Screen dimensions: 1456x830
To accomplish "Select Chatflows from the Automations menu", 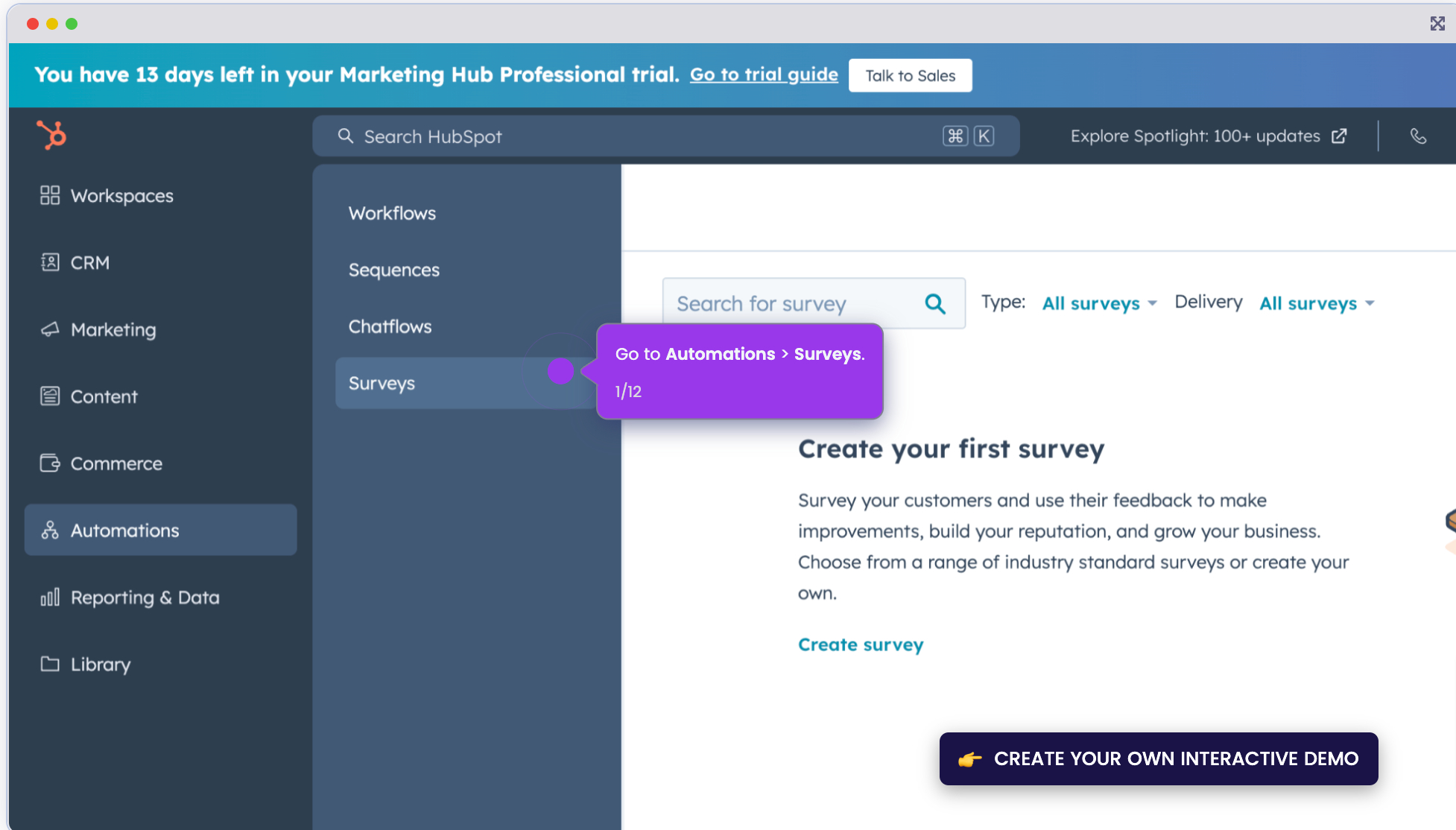I will [x=390, y=326].
